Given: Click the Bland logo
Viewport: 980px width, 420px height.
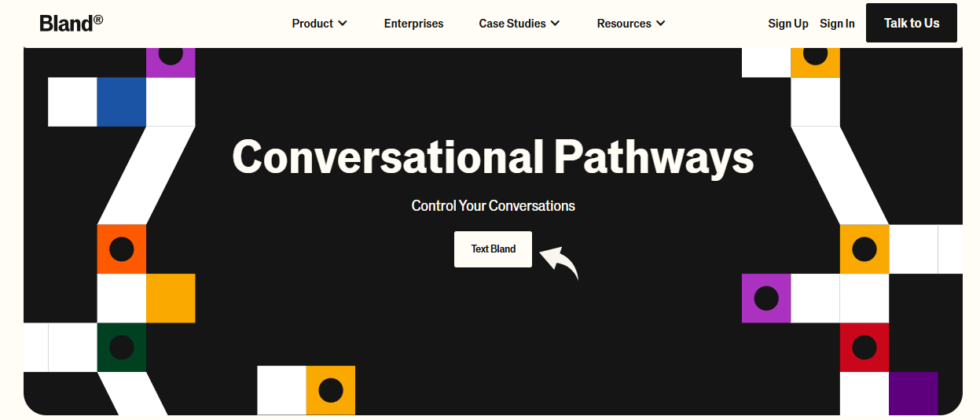Looking at the screenshot, I should [71, 23].
